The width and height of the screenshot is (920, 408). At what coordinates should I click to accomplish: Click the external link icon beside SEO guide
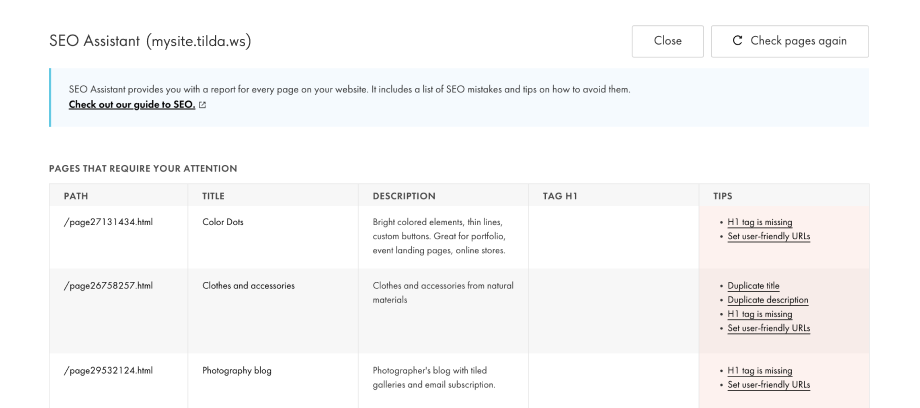click(x=203, y=104)
